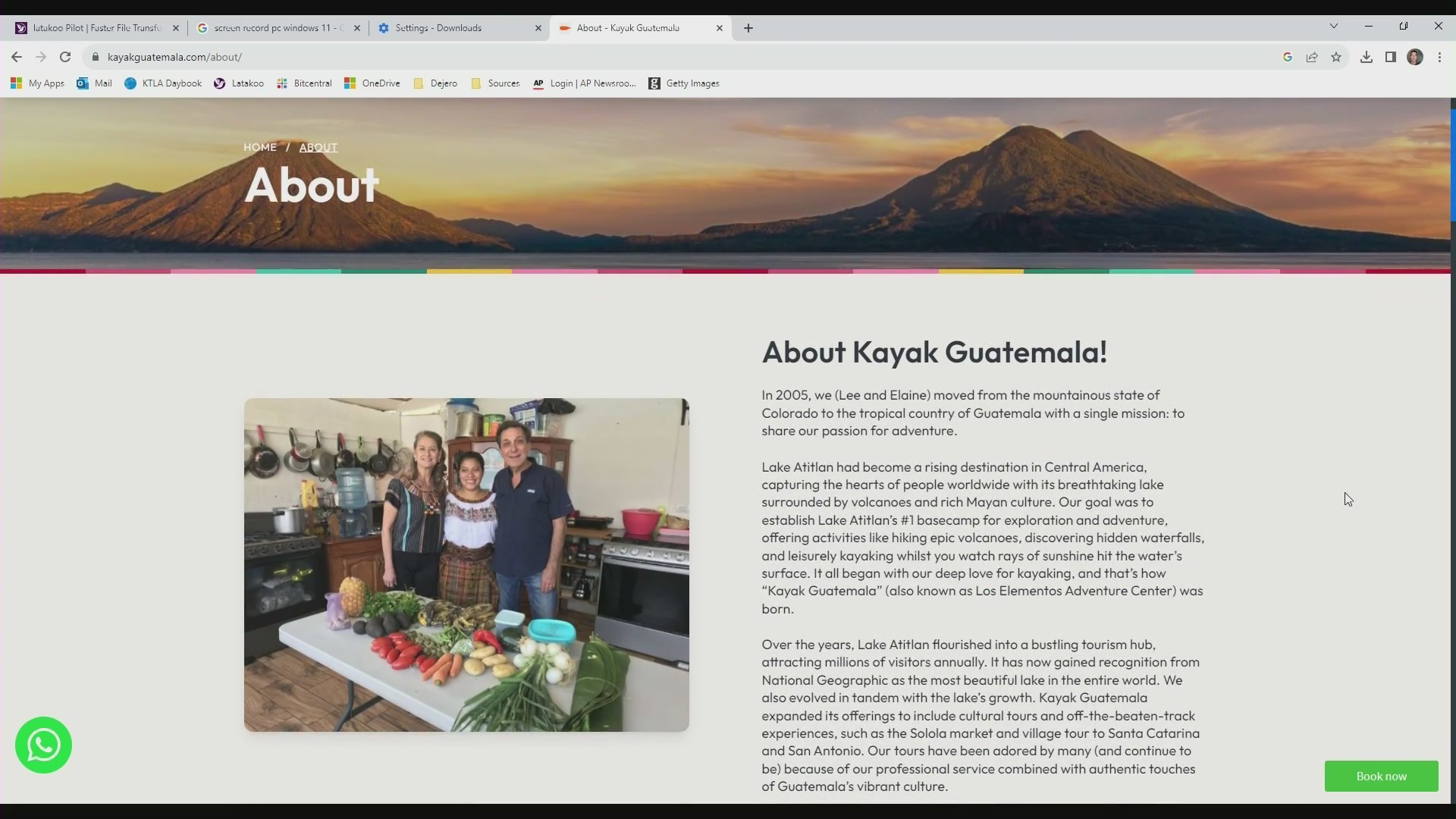Open the Getty Images bookmark

[x=684, y=83]
